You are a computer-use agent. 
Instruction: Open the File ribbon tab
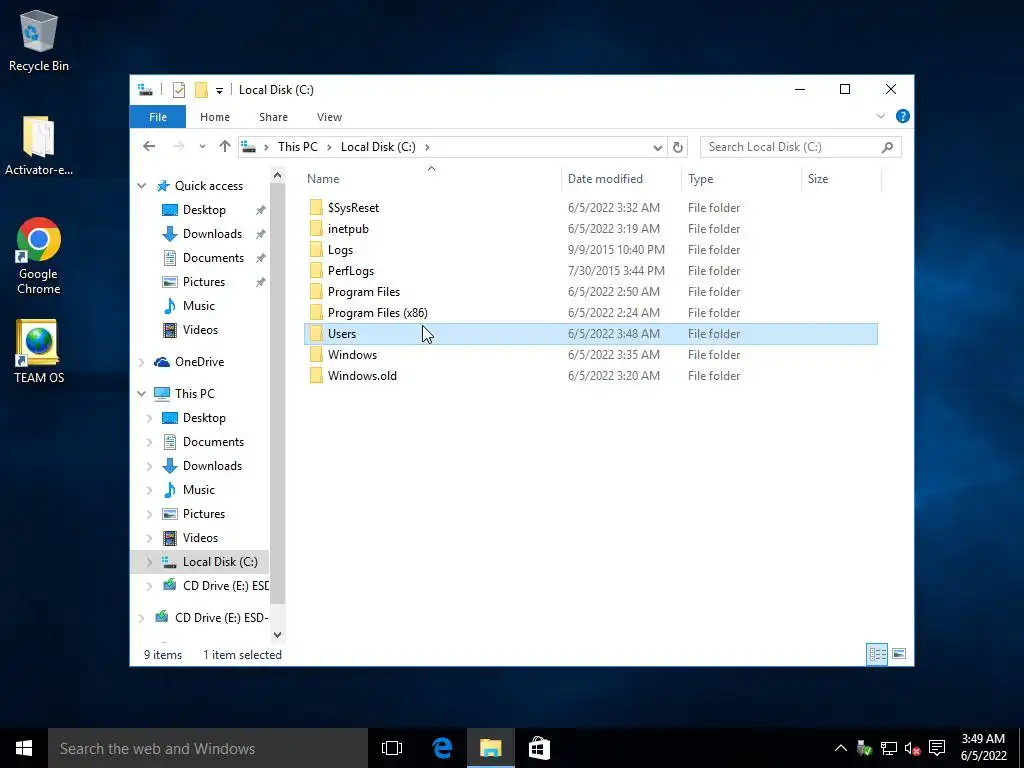coord(158,117)
